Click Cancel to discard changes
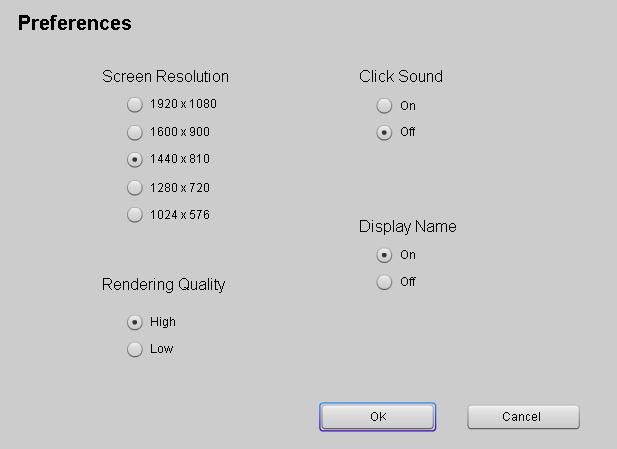Image resolution: width=617 pixels, height=449 pixels. [523, 417]
